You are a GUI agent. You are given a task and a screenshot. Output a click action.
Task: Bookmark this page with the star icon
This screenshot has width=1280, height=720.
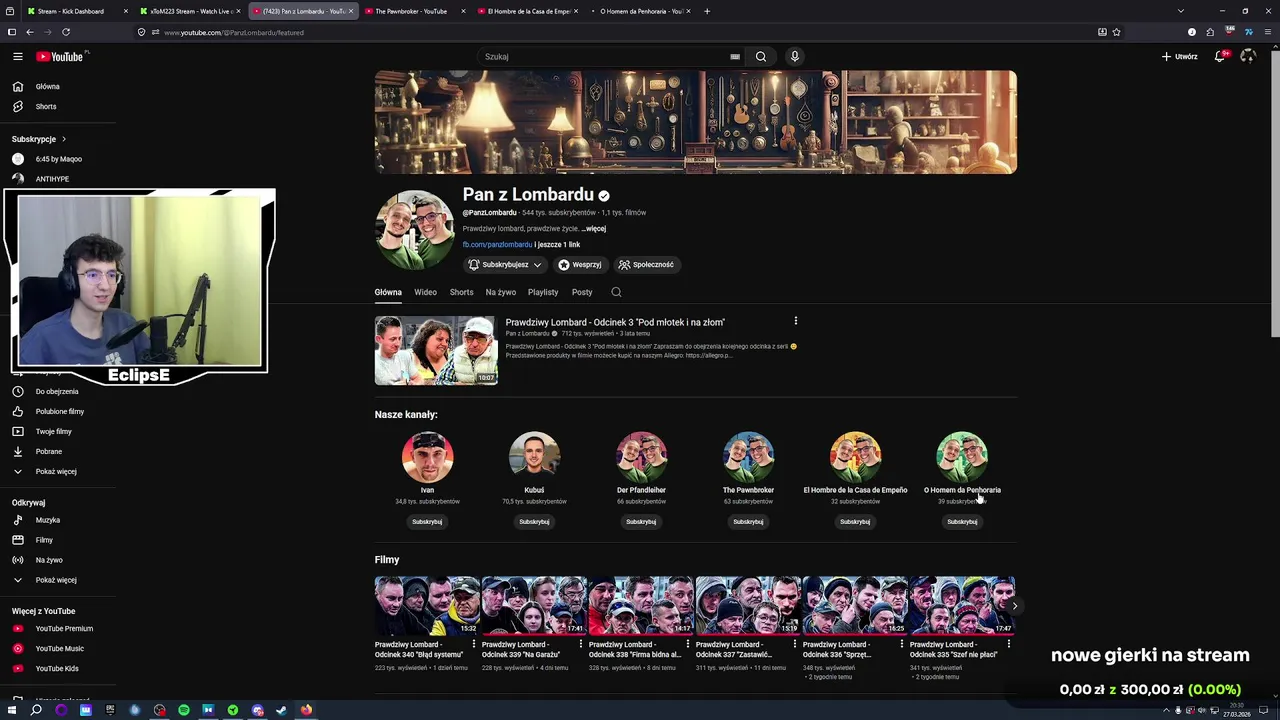pos(1117,32)
